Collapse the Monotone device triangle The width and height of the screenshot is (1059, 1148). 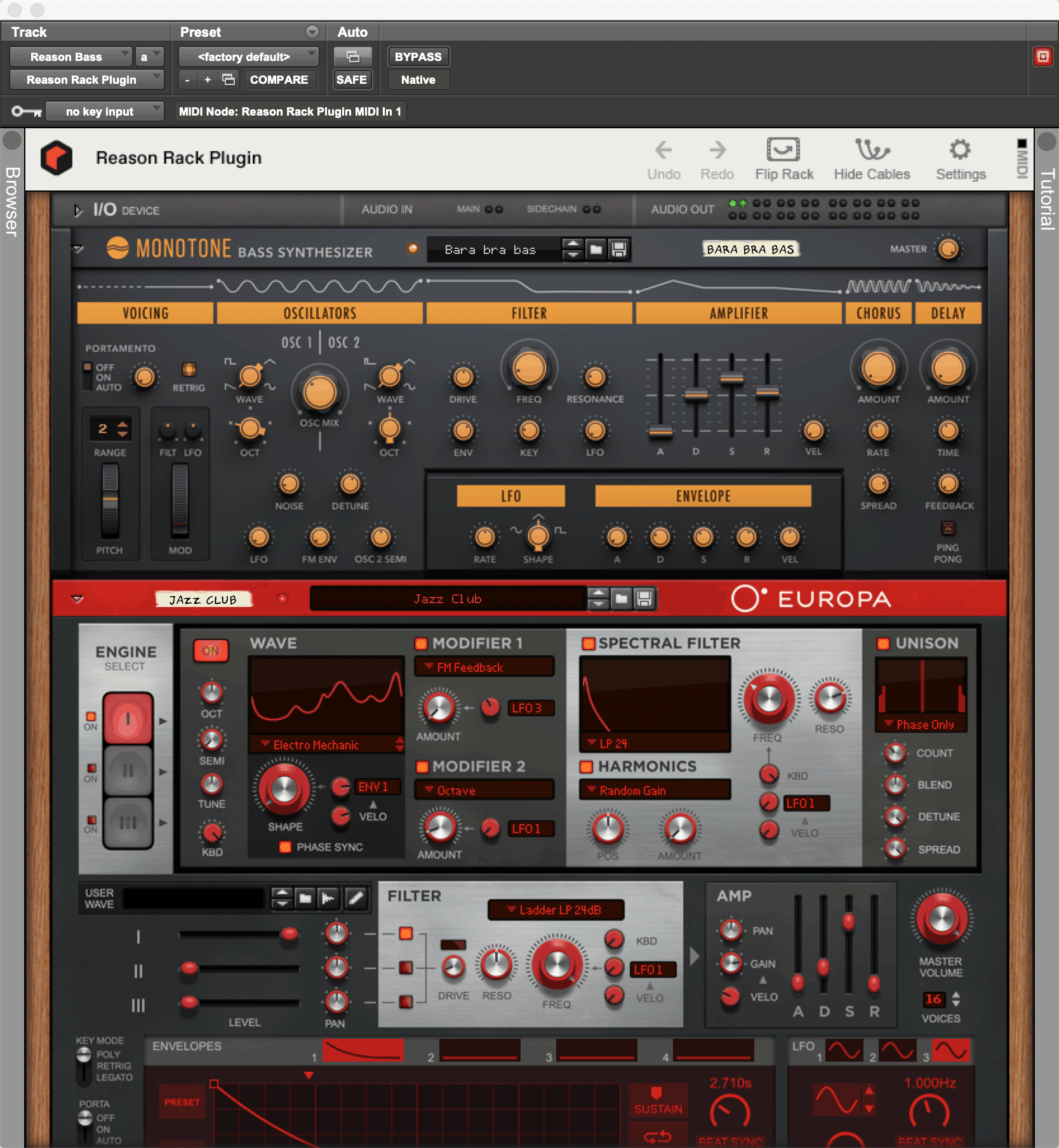pyautogui.click(x=77, y=249)
